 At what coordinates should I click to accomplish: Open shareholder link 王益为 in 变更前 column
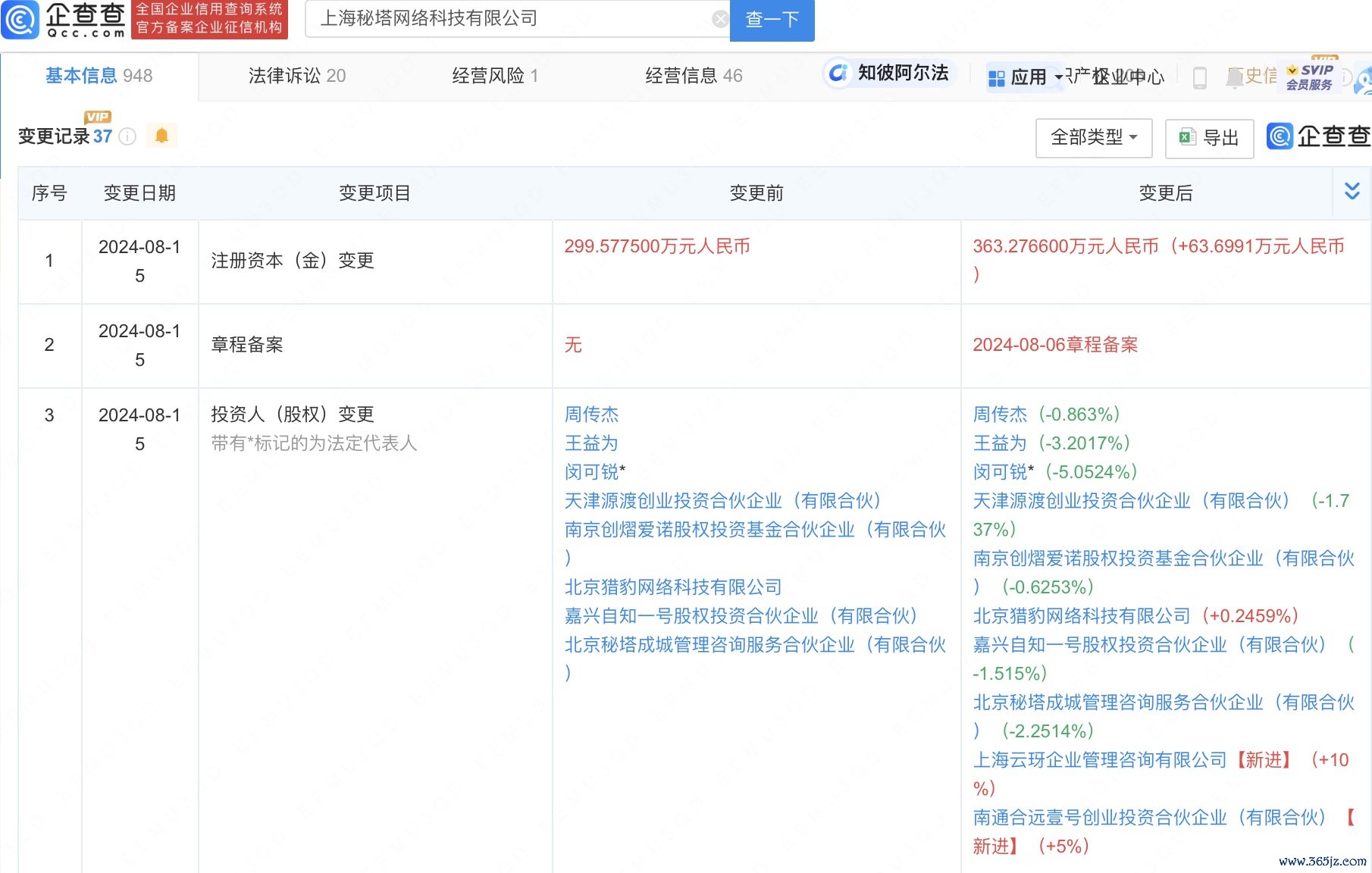pos(591,443)
